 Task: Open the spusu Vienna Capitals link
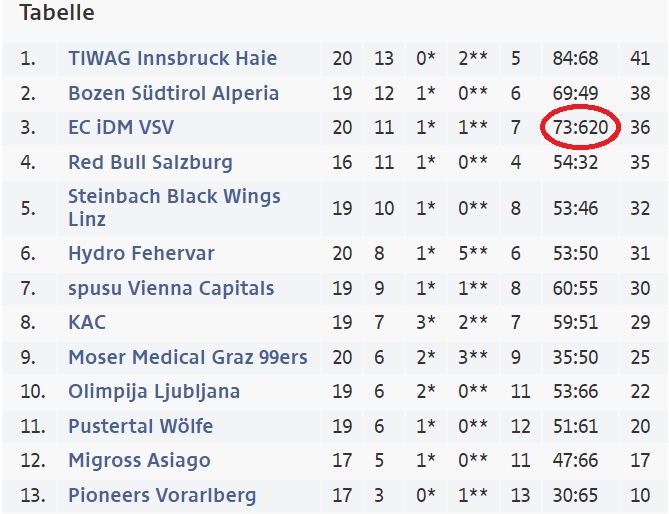170,288
